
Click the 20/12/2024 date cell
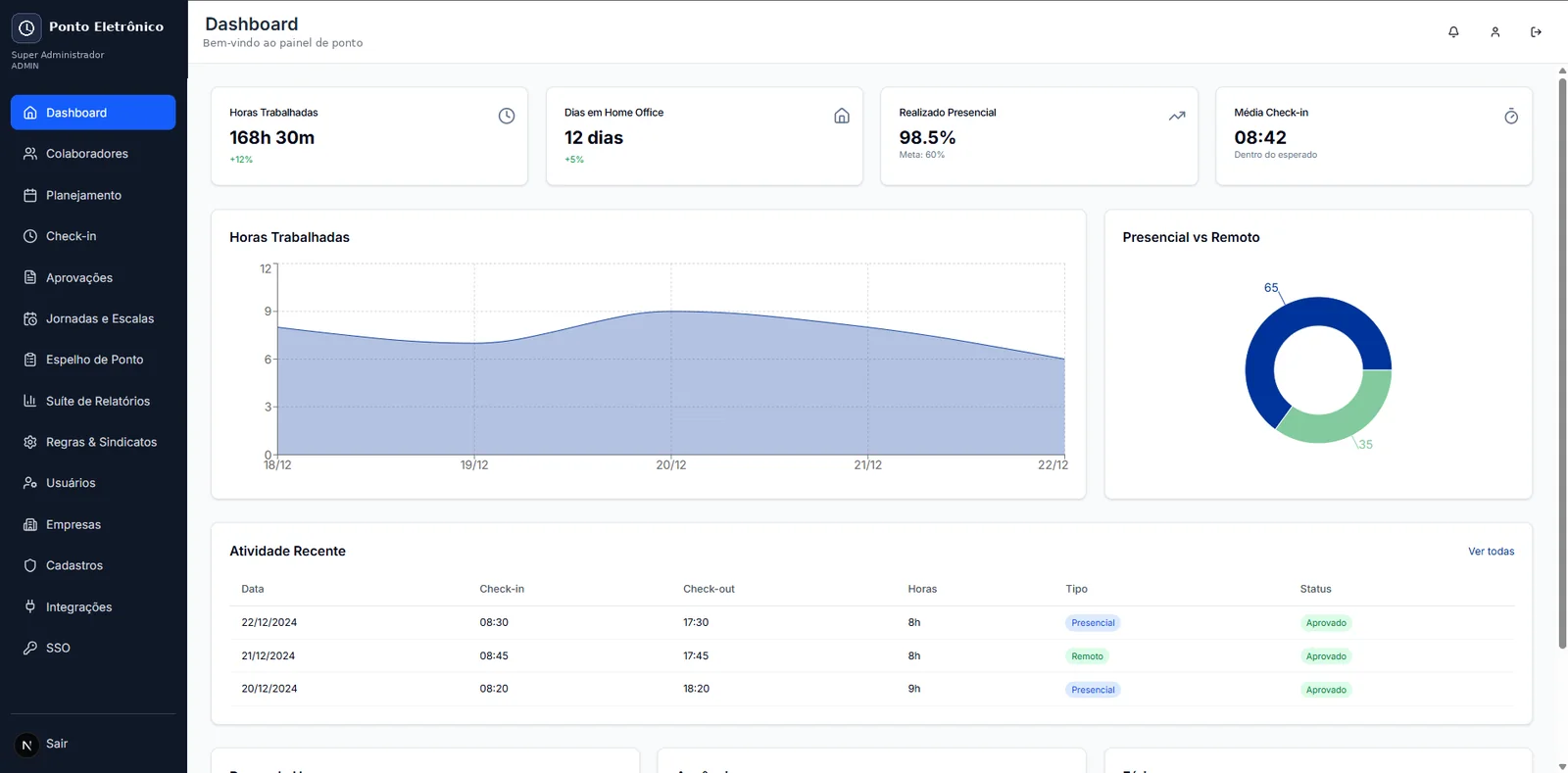click(269, 689)
